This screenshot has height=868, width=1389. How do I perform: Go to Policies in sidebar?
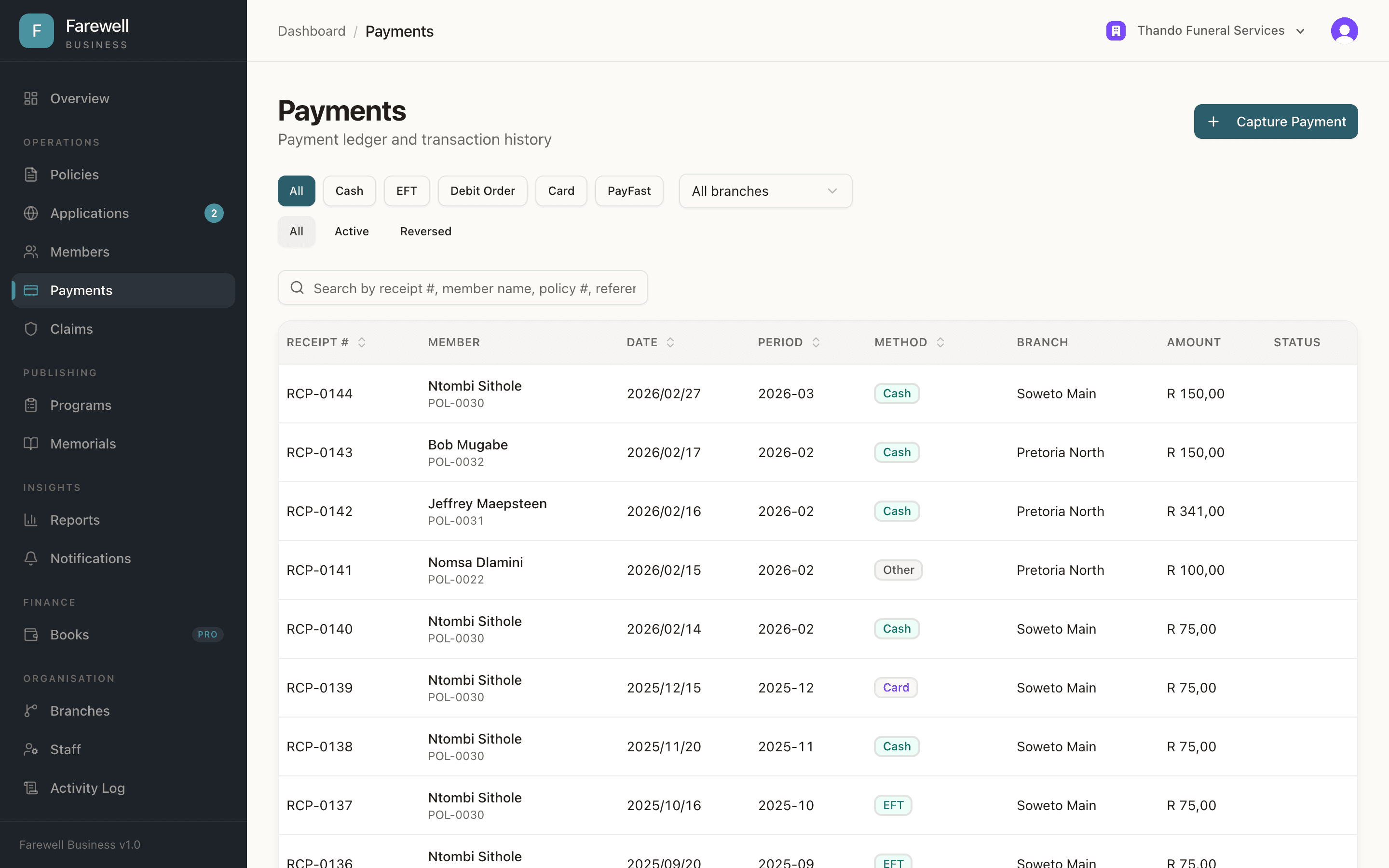(x=123, y=175)
